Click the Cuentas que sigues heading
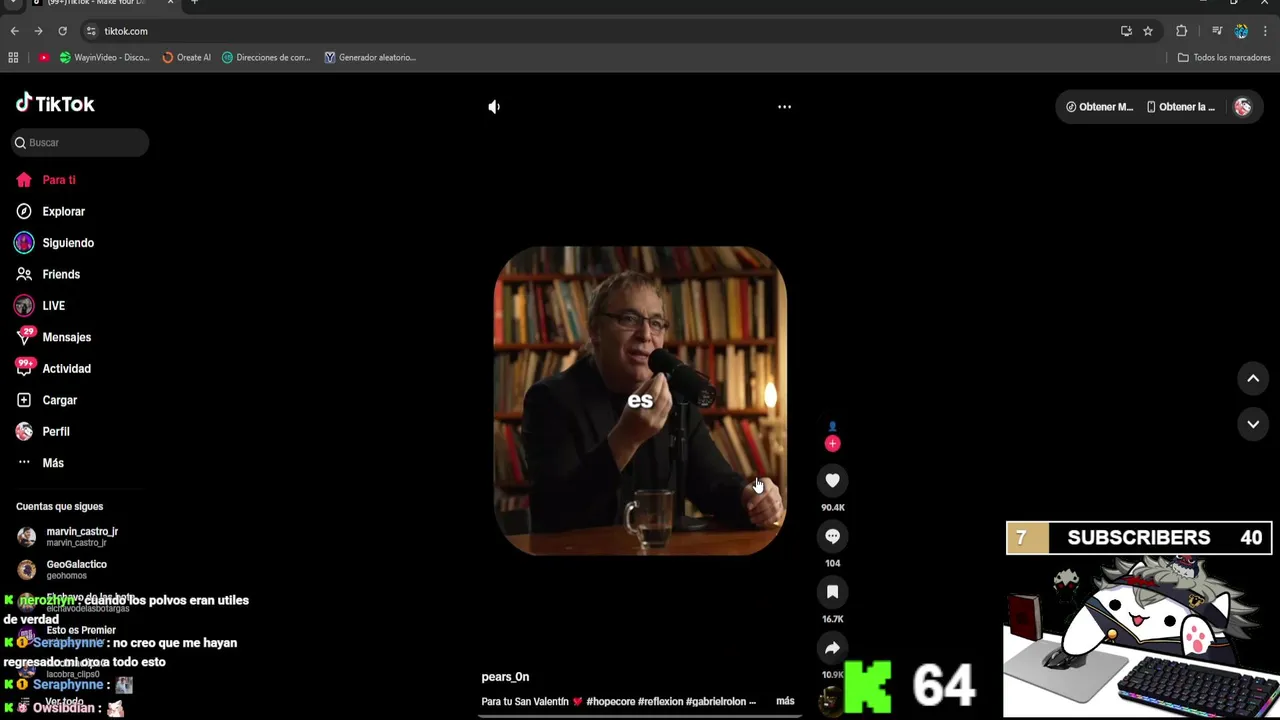The image size is (1280, 720). (59, 507)
